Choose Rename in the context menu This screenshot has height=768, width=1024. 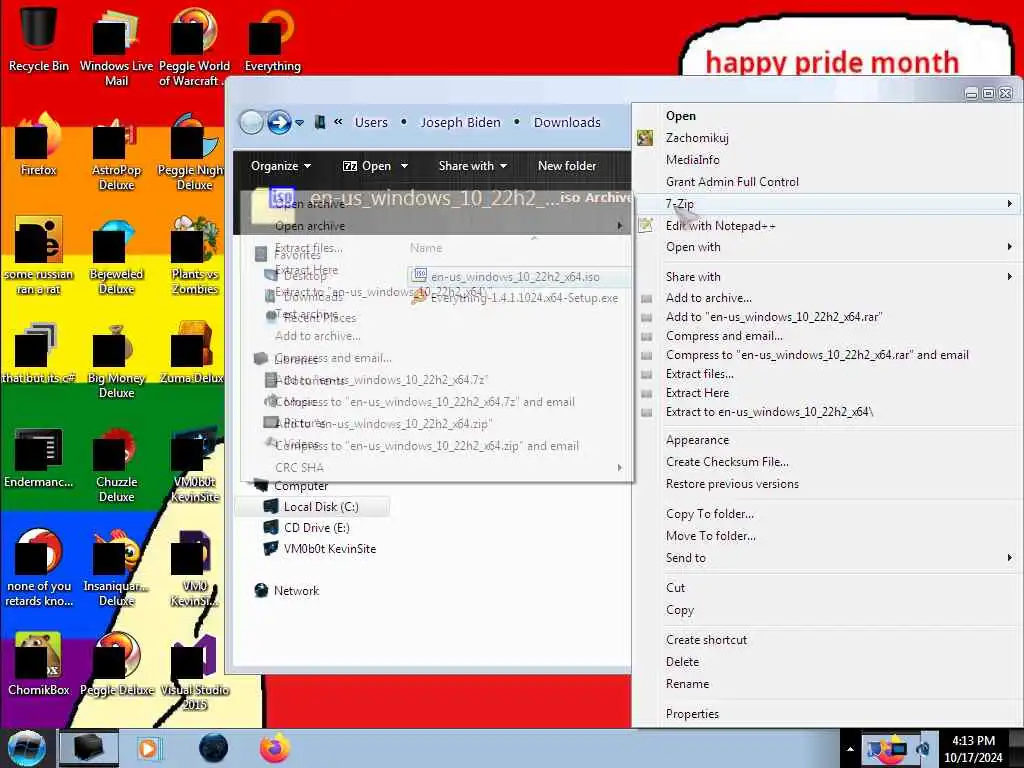click(x=687, y=684)
